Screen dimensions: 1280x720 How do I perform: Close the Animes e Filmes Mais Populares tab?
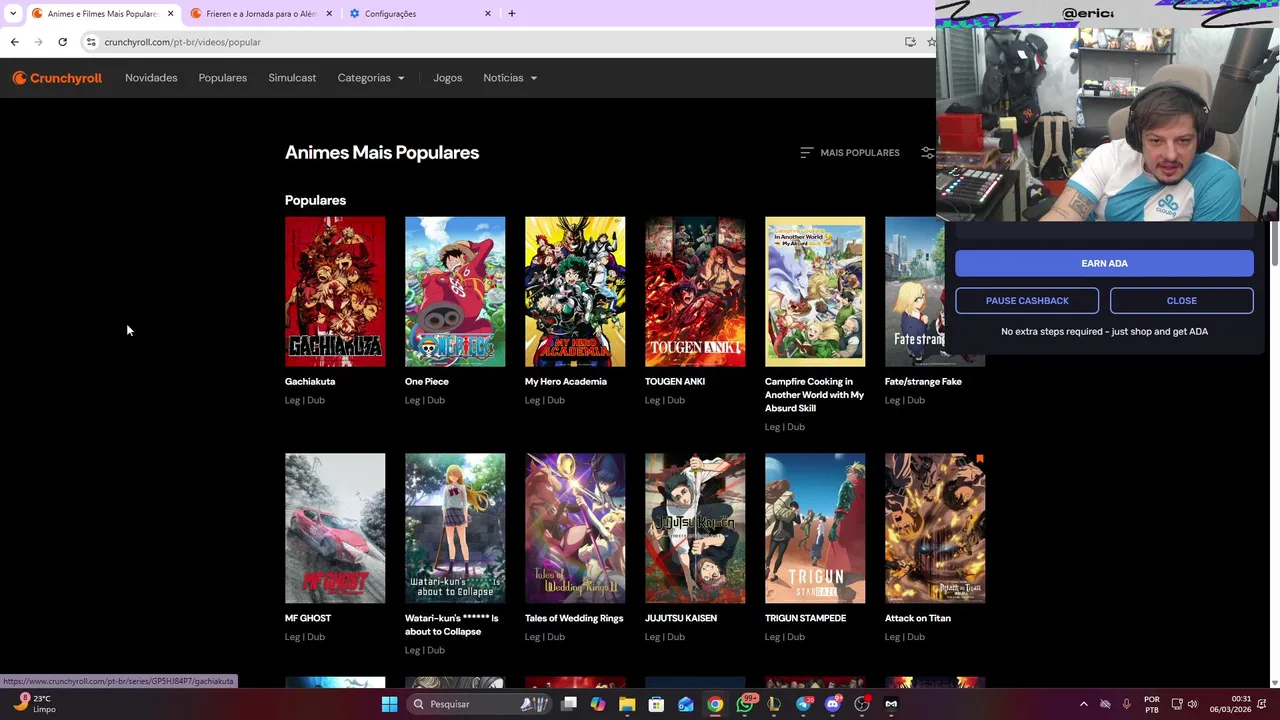point(170,14)
